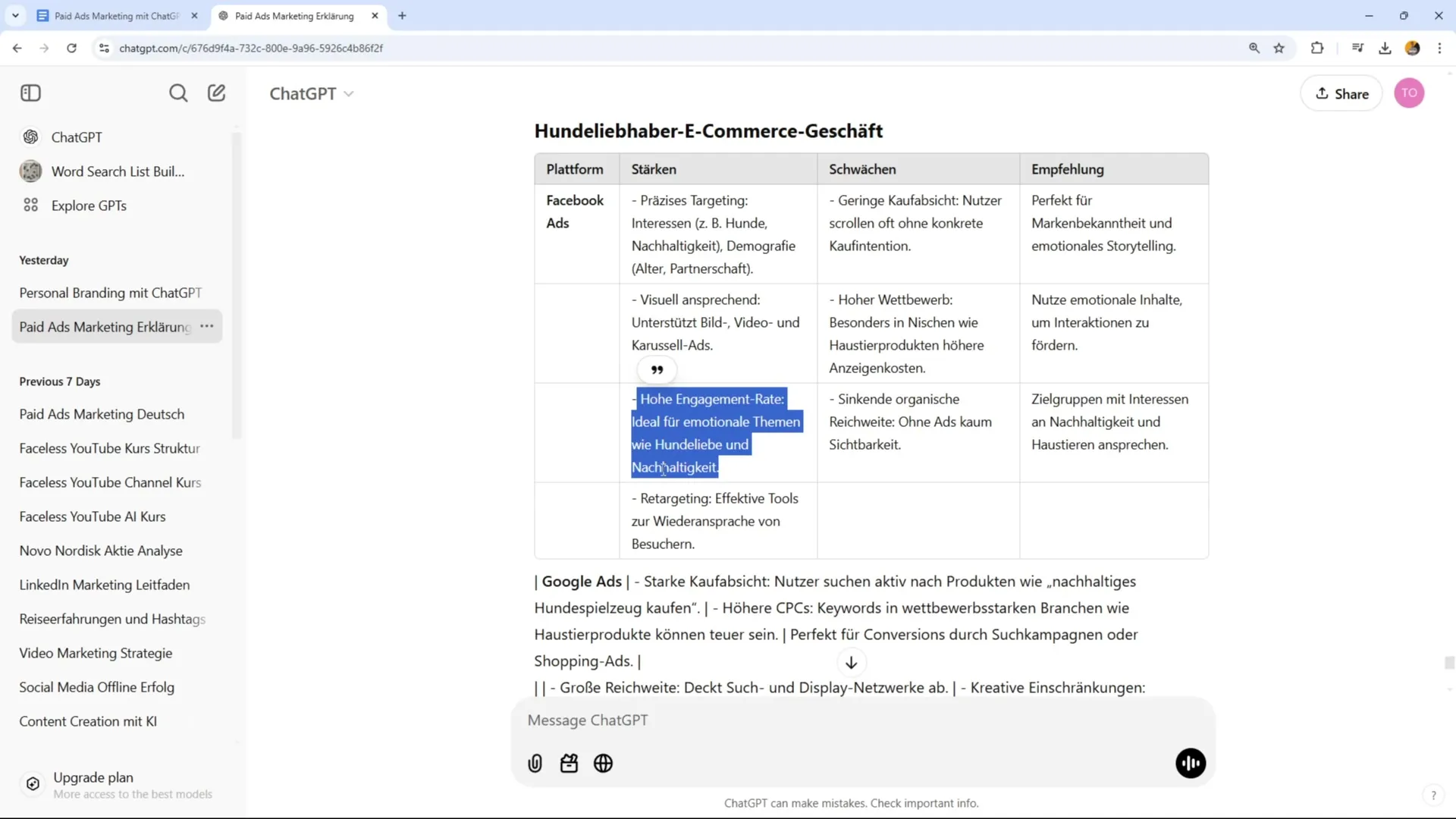Click the Retargeting: Effektive Tools table cell
The height and width of the screenshot is (819, 1456).
coord(718,521)
